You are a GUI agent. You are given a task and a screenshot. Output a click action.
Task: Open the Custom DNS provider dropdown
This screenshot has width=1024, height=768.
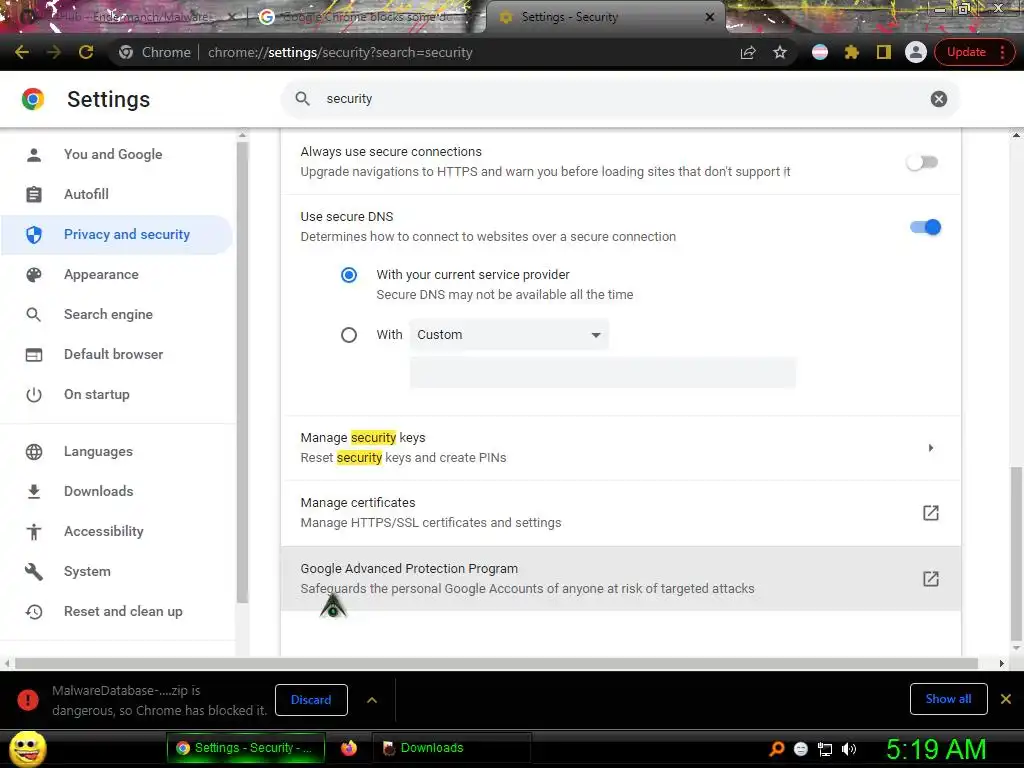click(x=509, y=334)
